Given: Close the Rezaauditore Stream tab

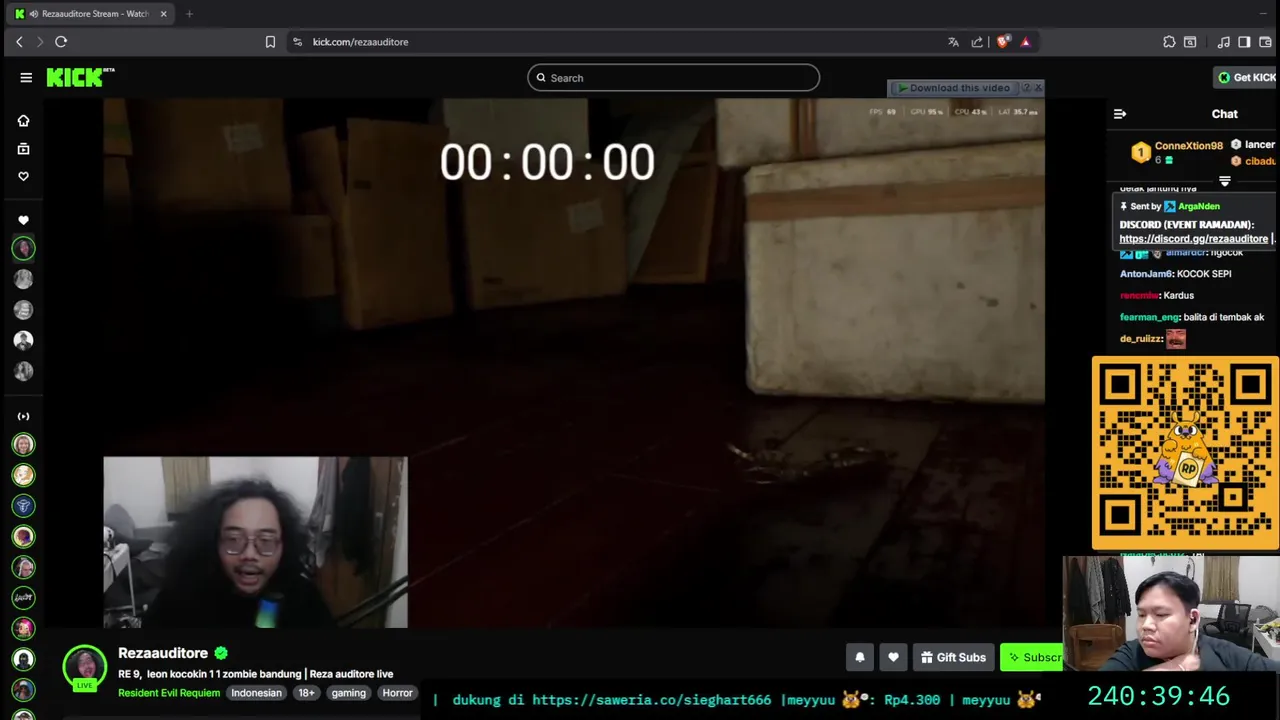Looking at the screenshot, I should (x=164, y=14).
